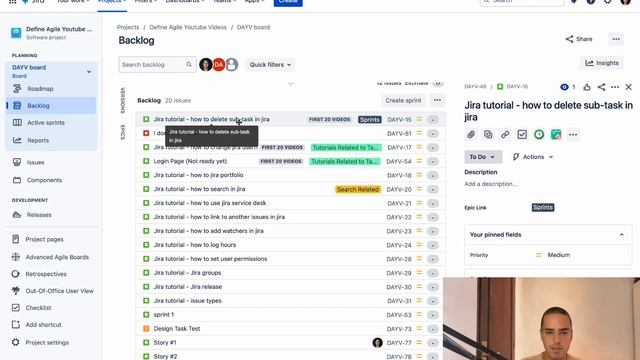Screen dimensions: 640x360
Task: Open Retrospectives in sidebar
Action: point(46,274)
